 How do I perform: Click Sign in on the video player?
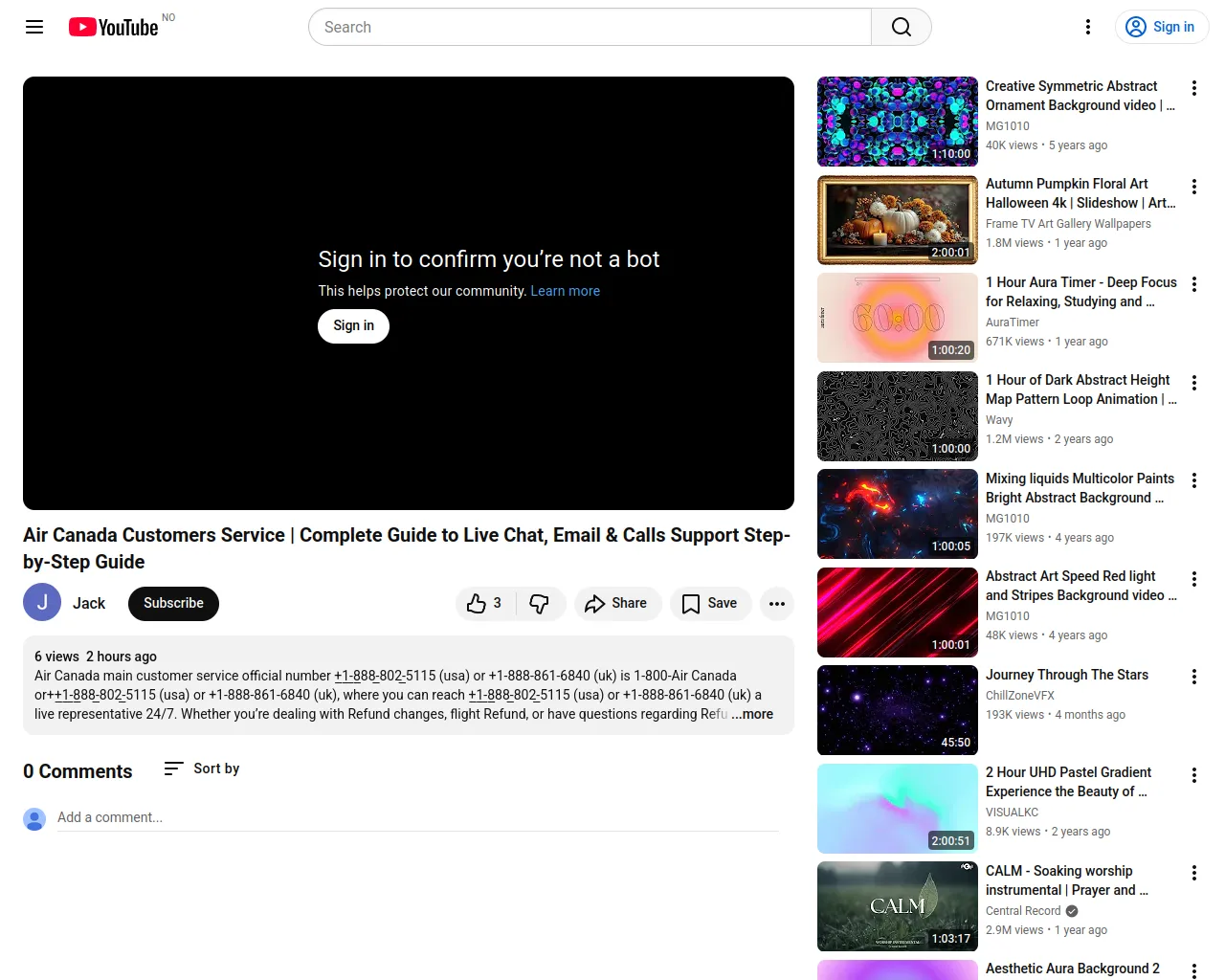(x=353, y=326)
